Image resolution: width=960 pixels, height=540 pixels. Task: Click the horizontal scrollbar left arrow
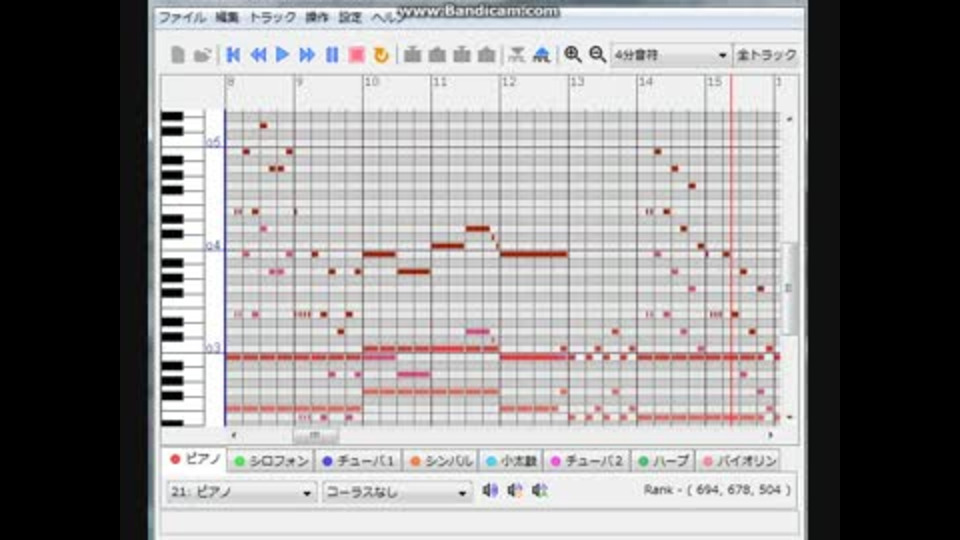coord(233,435)
